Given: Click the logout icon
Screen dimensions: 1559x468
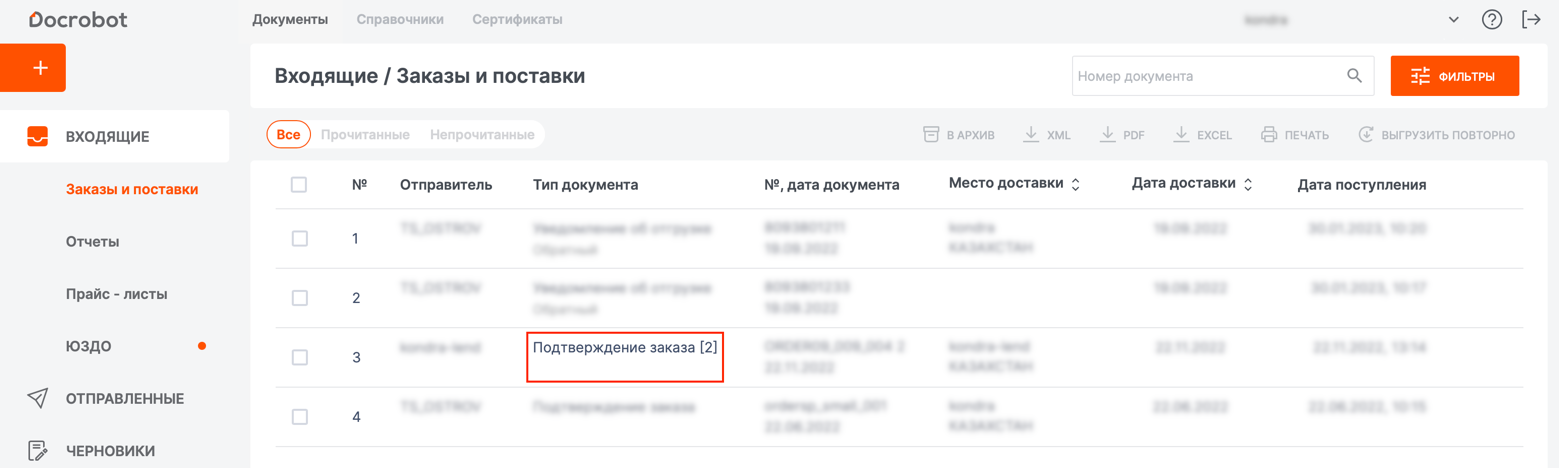Looking at the screenshot, I should point(1530,20).
